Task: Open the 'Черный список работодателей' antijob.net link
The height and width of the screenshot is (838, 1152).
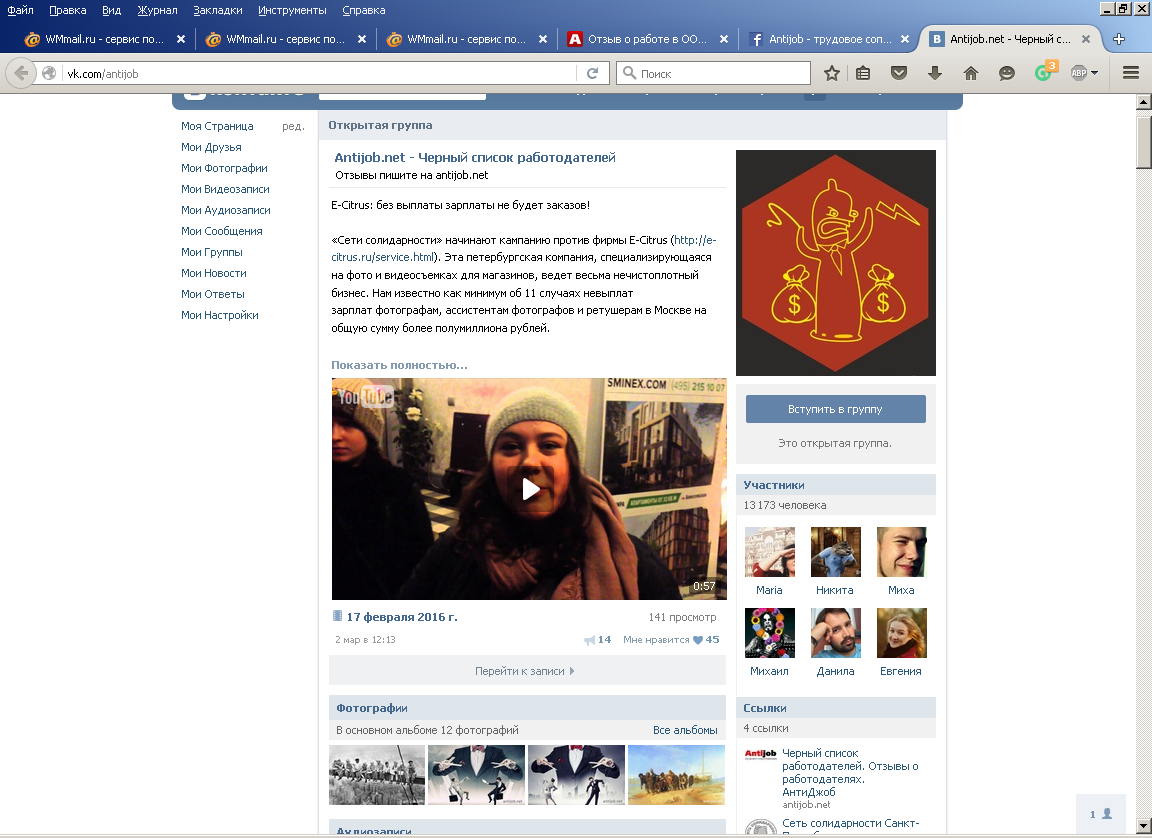Action: click(x=850, y=772)
